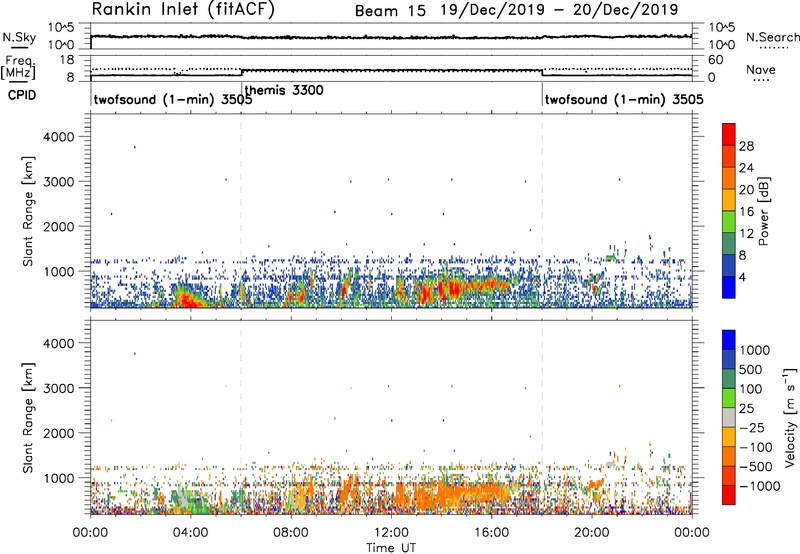Image resolution: width=800 pixels, height=554 pixels.
Task: Click the dashed CPID boundary line at 18:00 in power panel
Action: point(542,211)
